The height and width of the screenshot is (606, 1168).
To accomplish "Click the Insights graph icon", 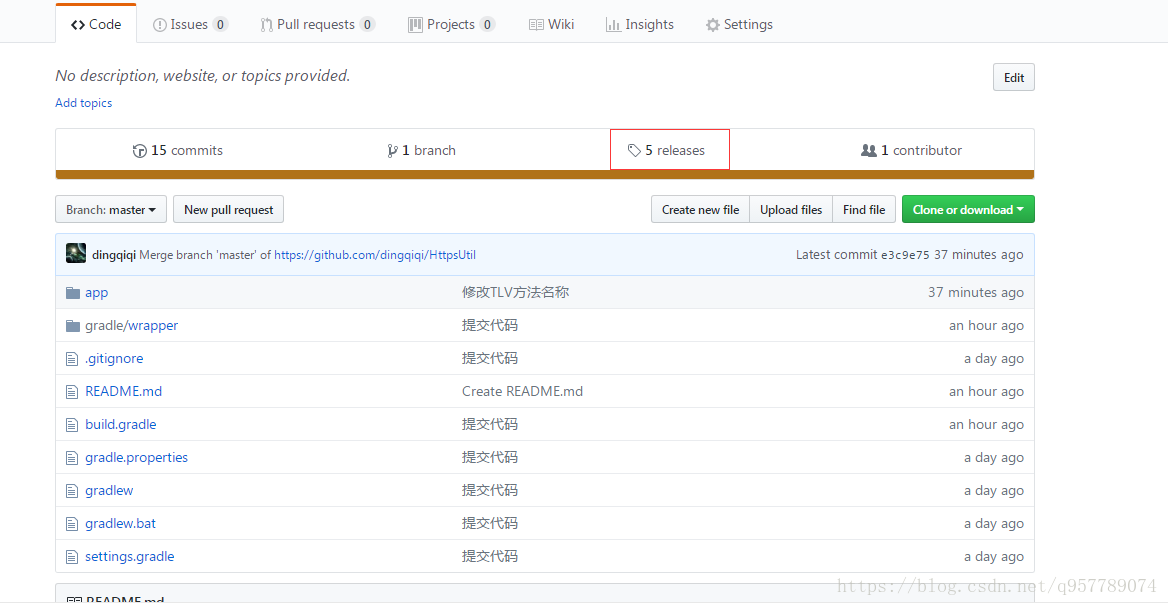I will (x=613, y=25).
